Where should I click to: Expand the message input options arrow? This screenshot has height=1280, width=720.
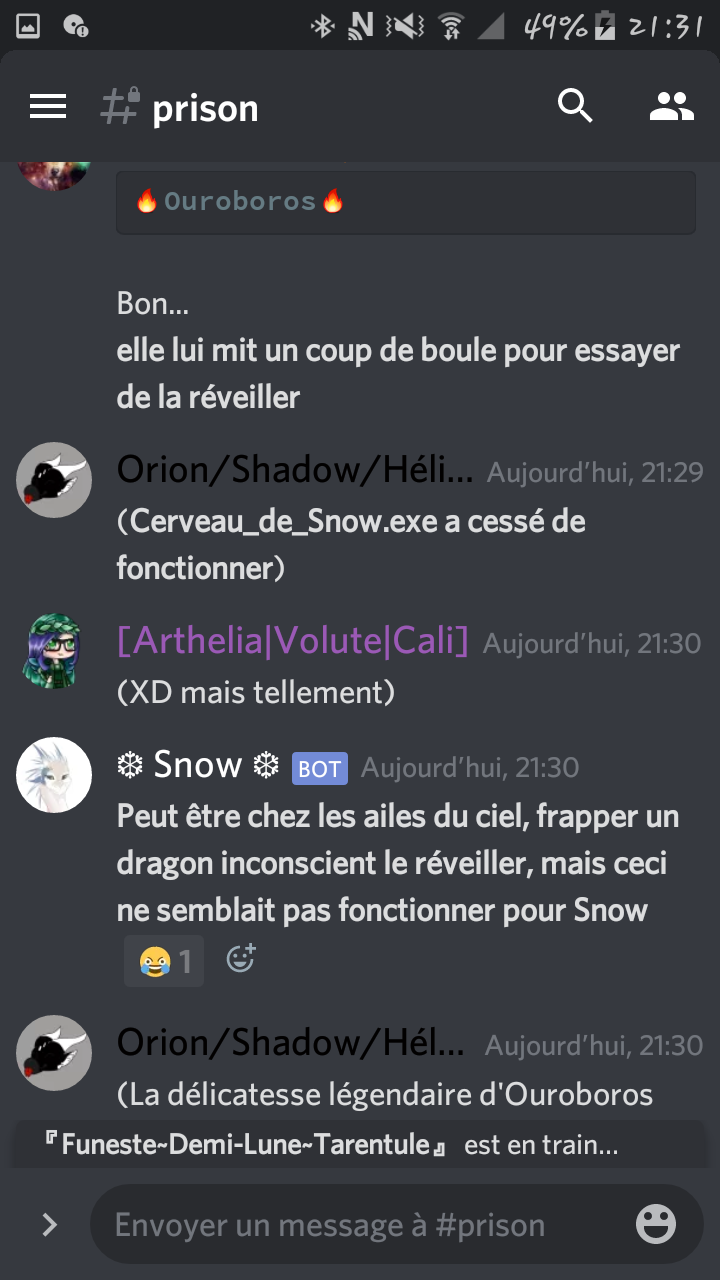tap(49, 1225)
